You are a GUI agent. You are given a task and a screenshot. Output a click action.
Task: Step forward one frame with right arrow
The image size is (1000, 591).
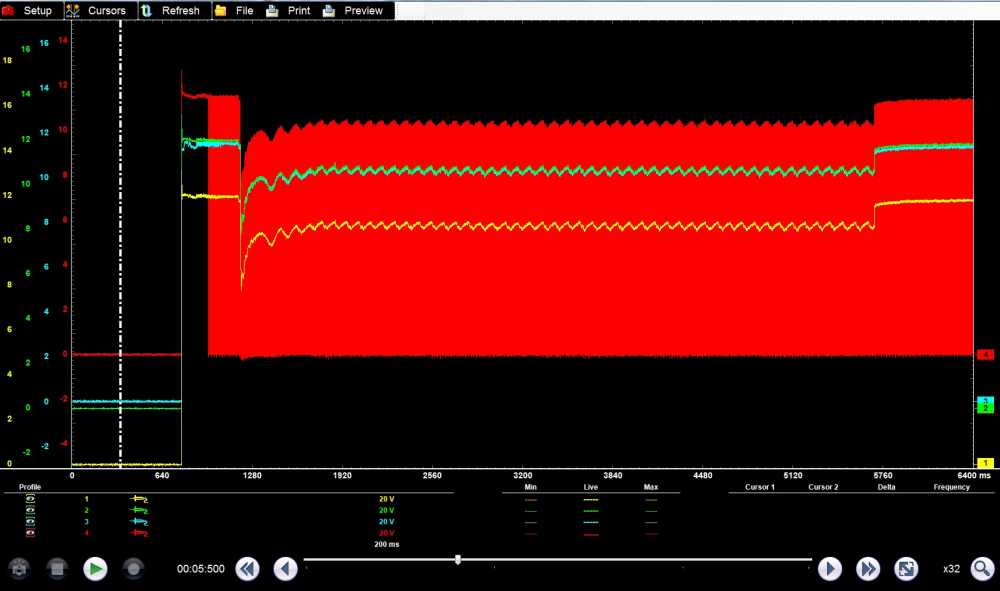[x=830, y=569]
